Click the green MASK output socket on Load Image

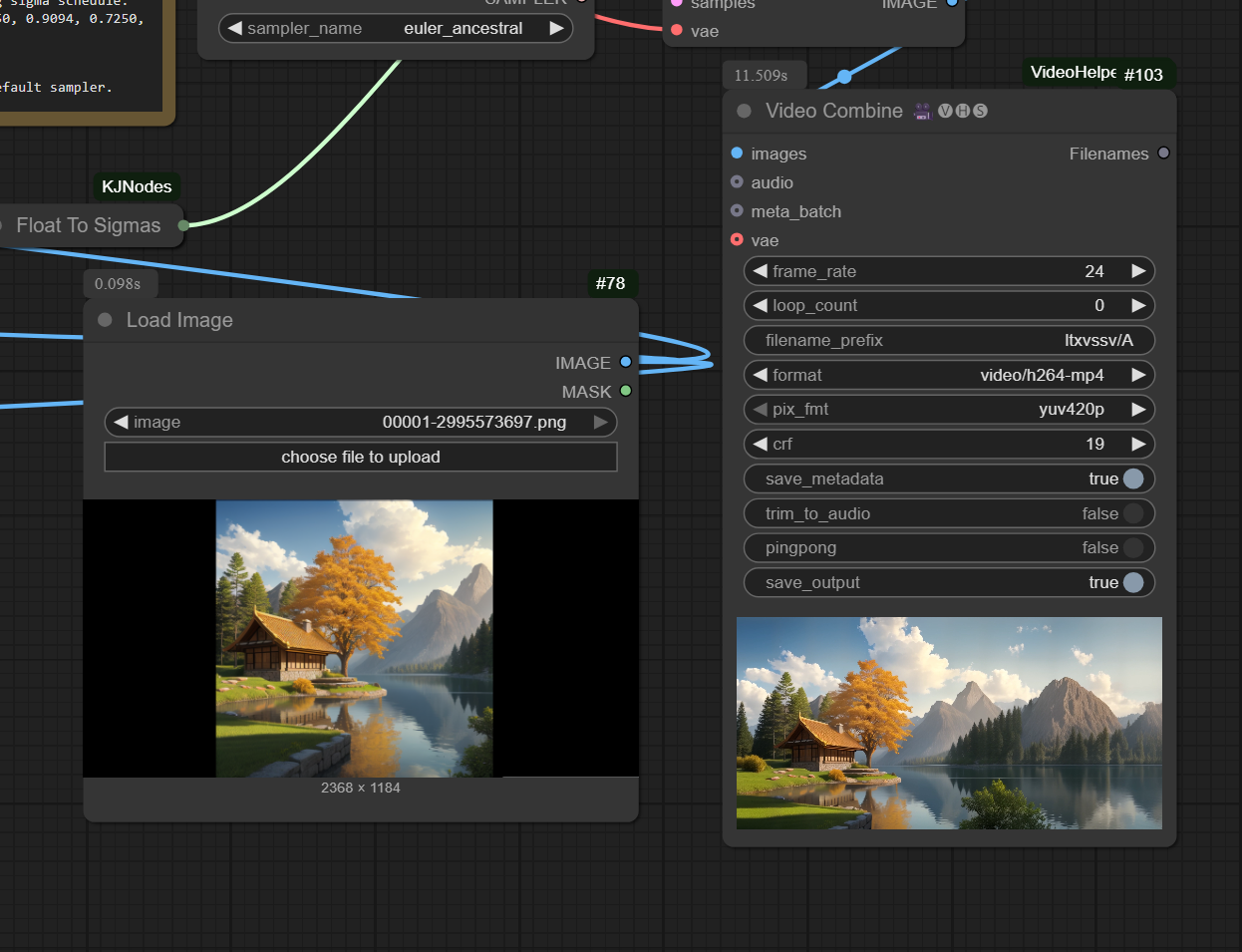[x=626, y=391]
